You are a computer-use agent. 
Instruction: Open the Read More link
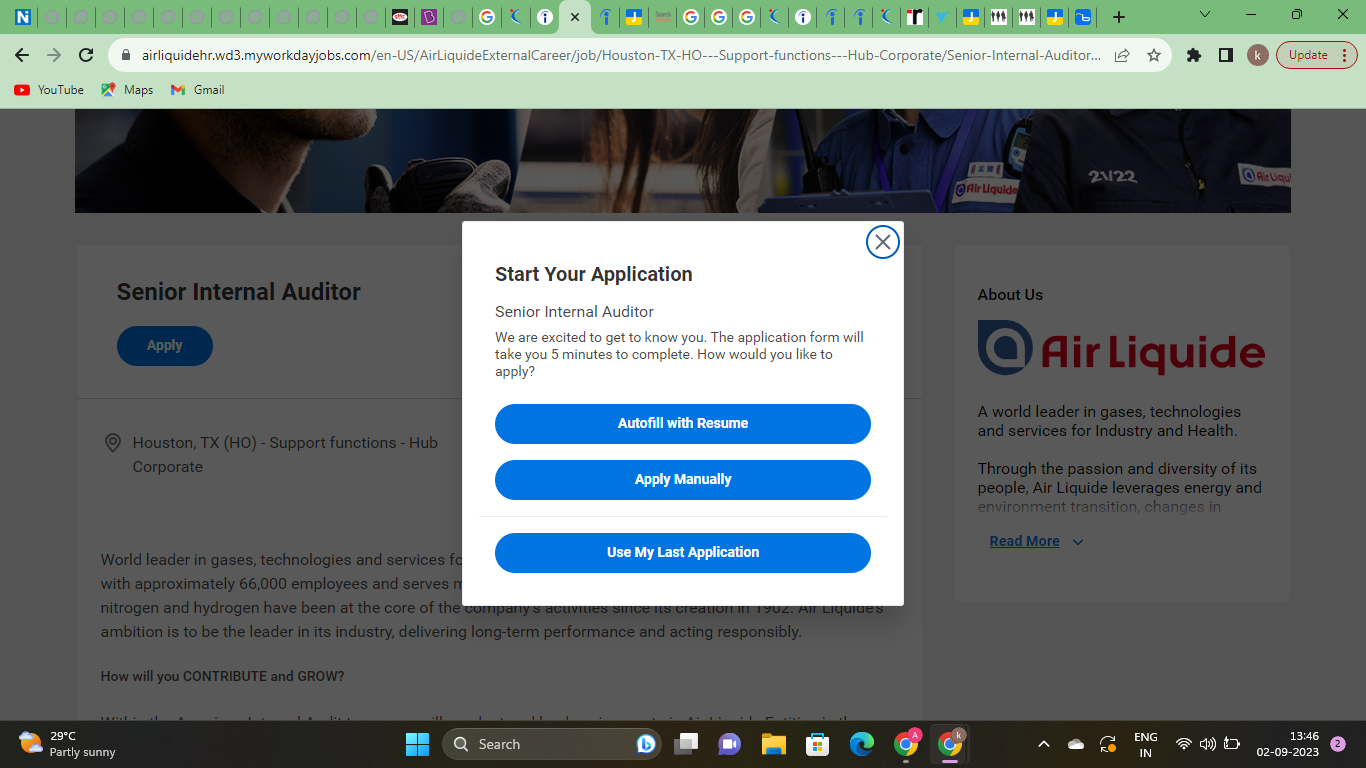click(1024, 541)
